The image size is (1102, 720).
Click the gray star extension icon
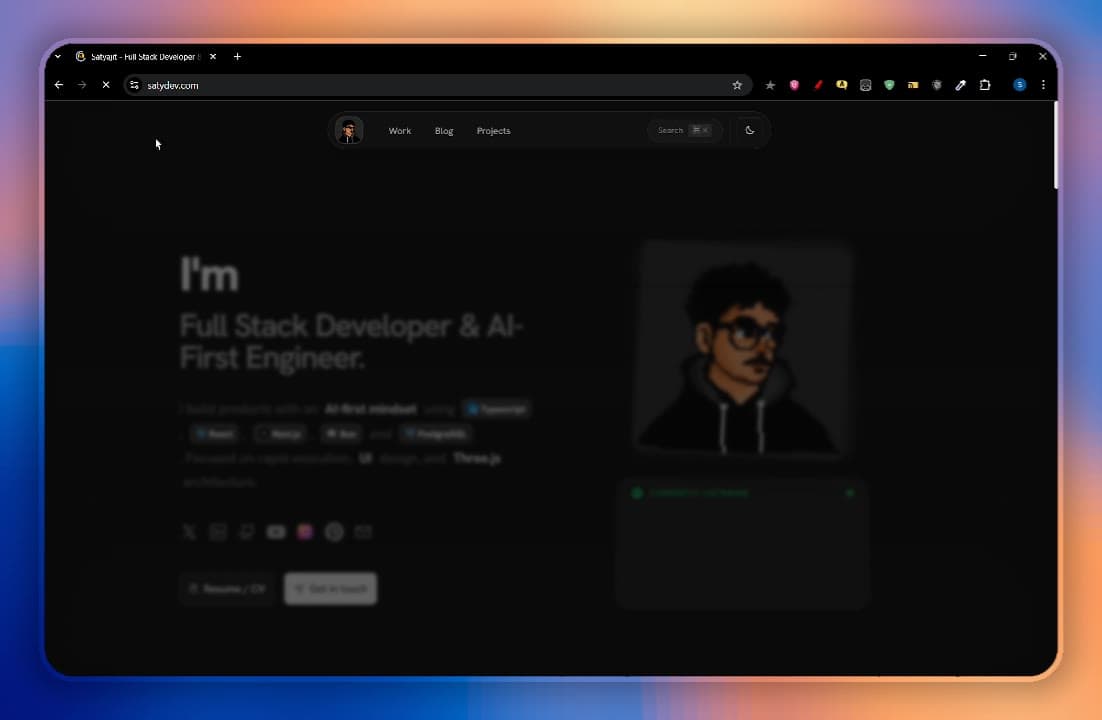tap(770, 85)
